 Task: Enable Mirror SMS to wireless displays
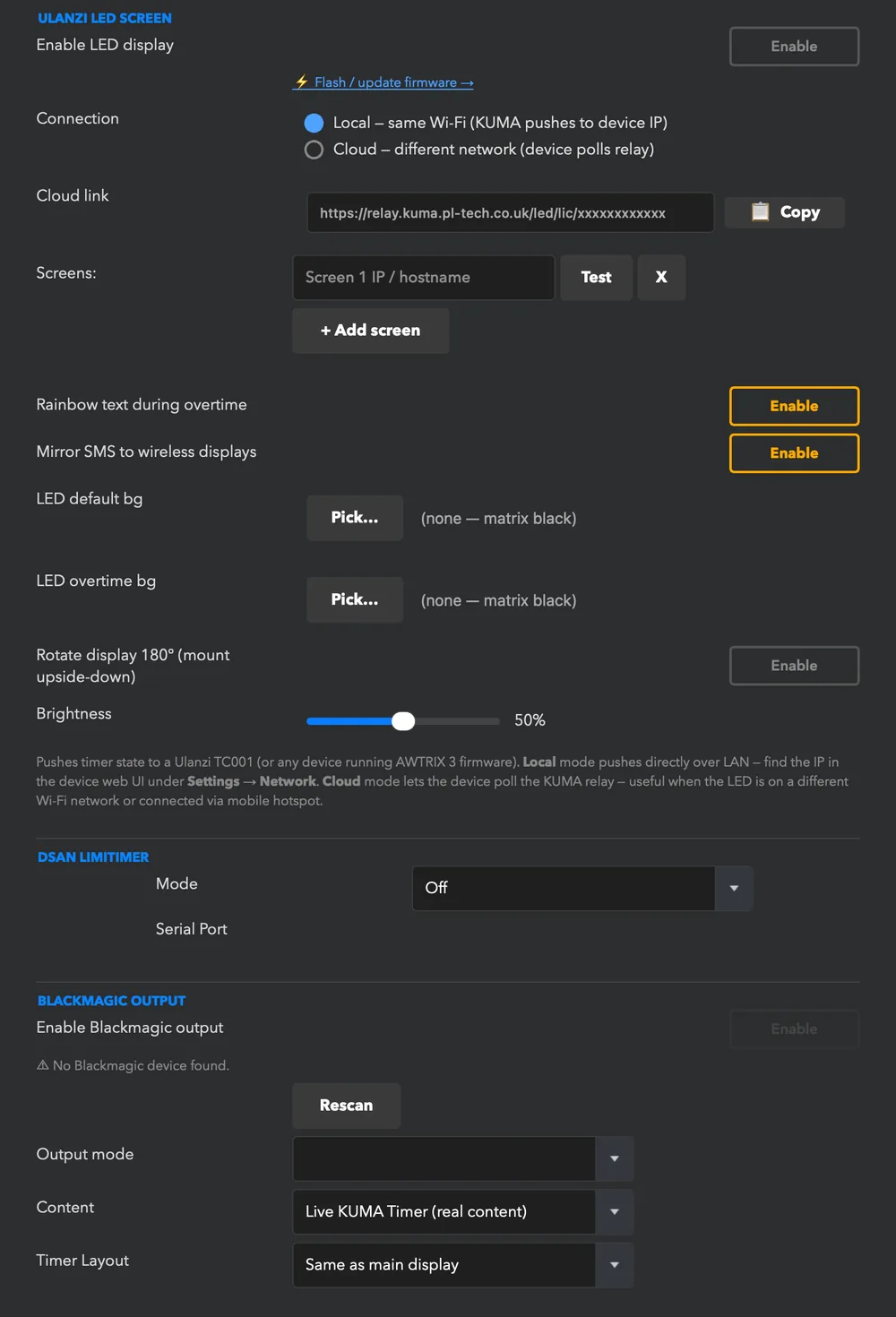point(794,453)
